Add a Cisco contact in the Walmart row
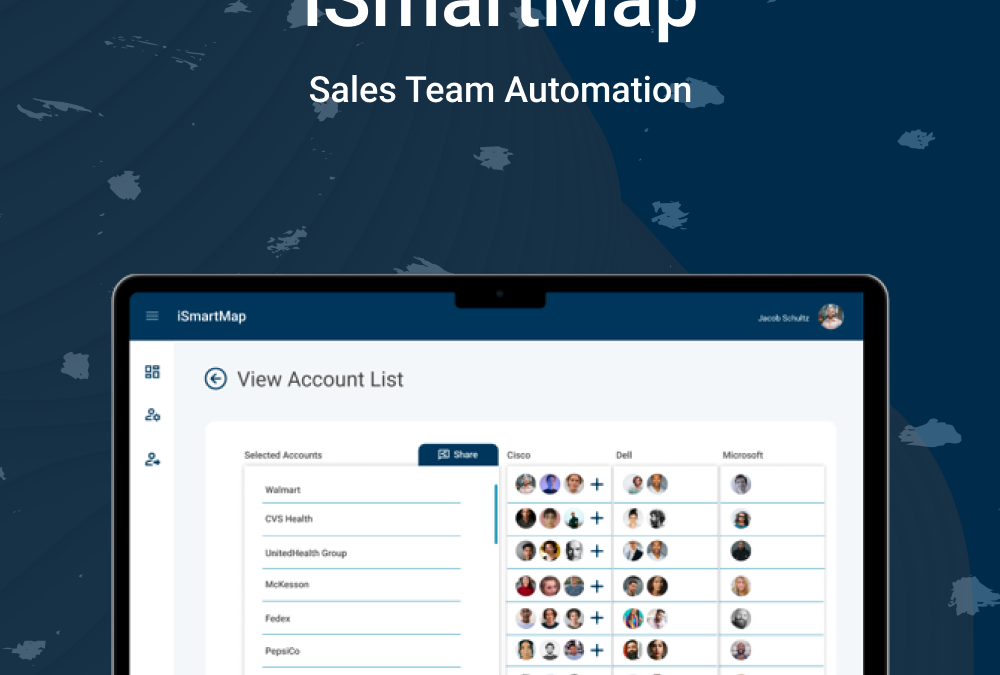1000x675 pixels. click(x=597, y=484)
